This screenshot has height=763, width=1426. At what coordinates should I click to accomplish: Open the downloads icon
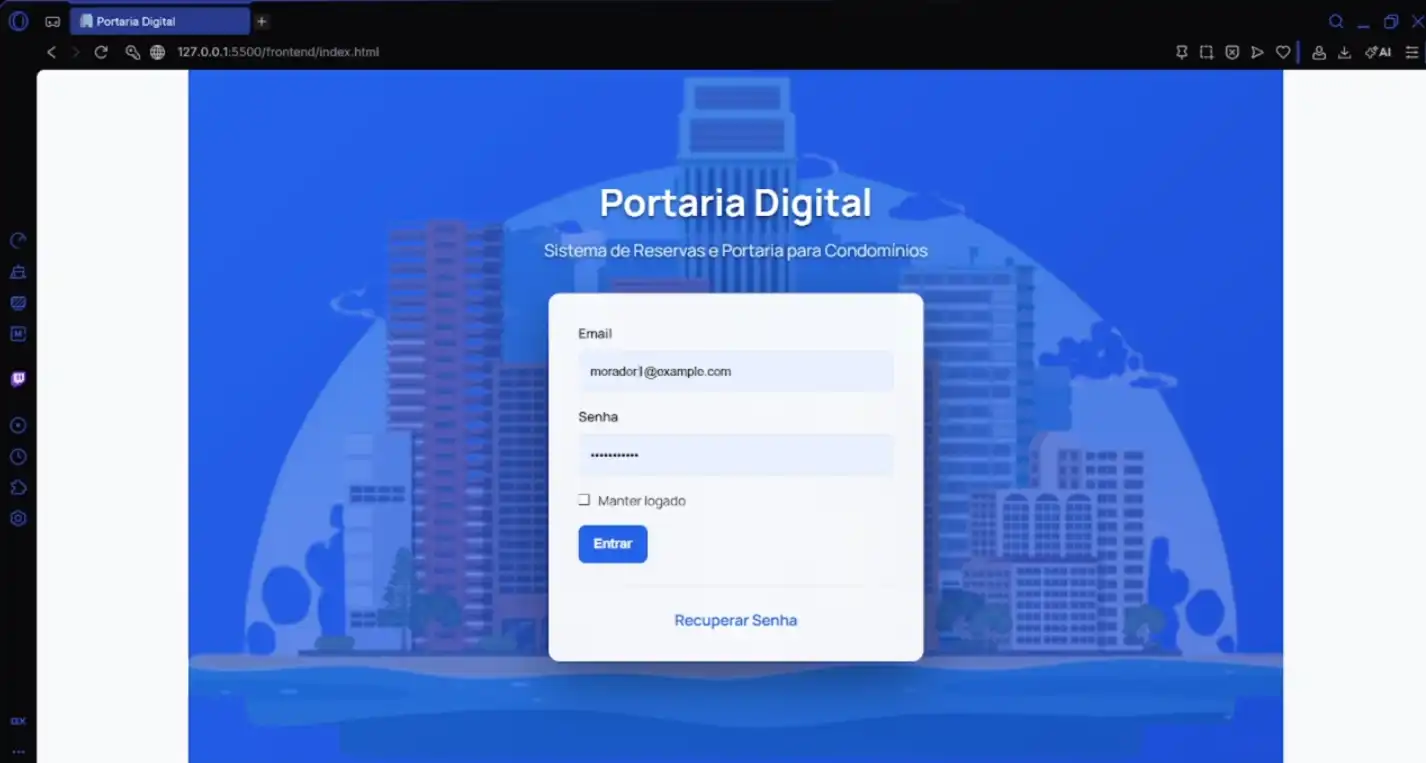click(x=1345, y=52)
